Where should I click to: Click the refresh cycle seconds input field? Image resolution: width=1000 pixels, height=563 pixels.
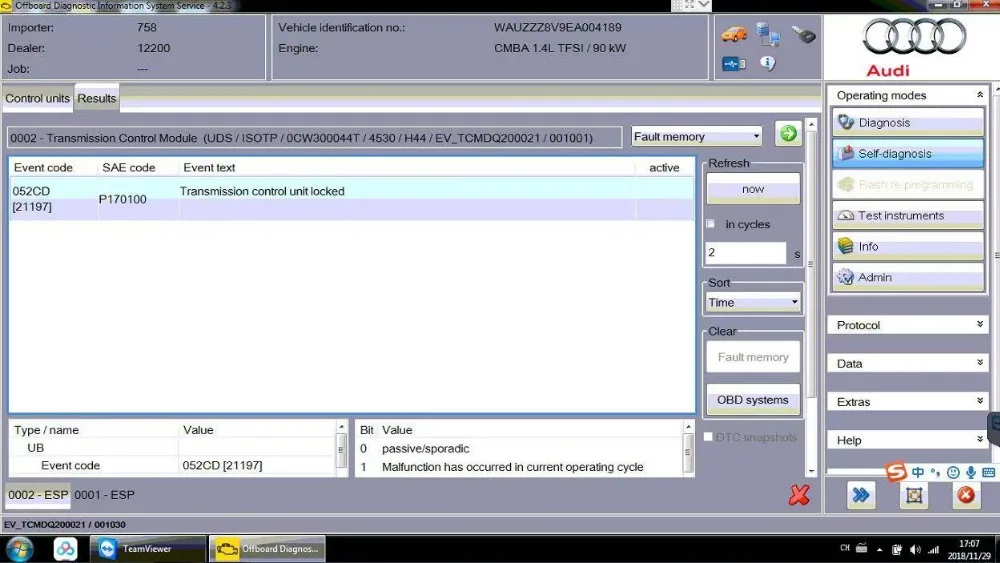(746, 252)
